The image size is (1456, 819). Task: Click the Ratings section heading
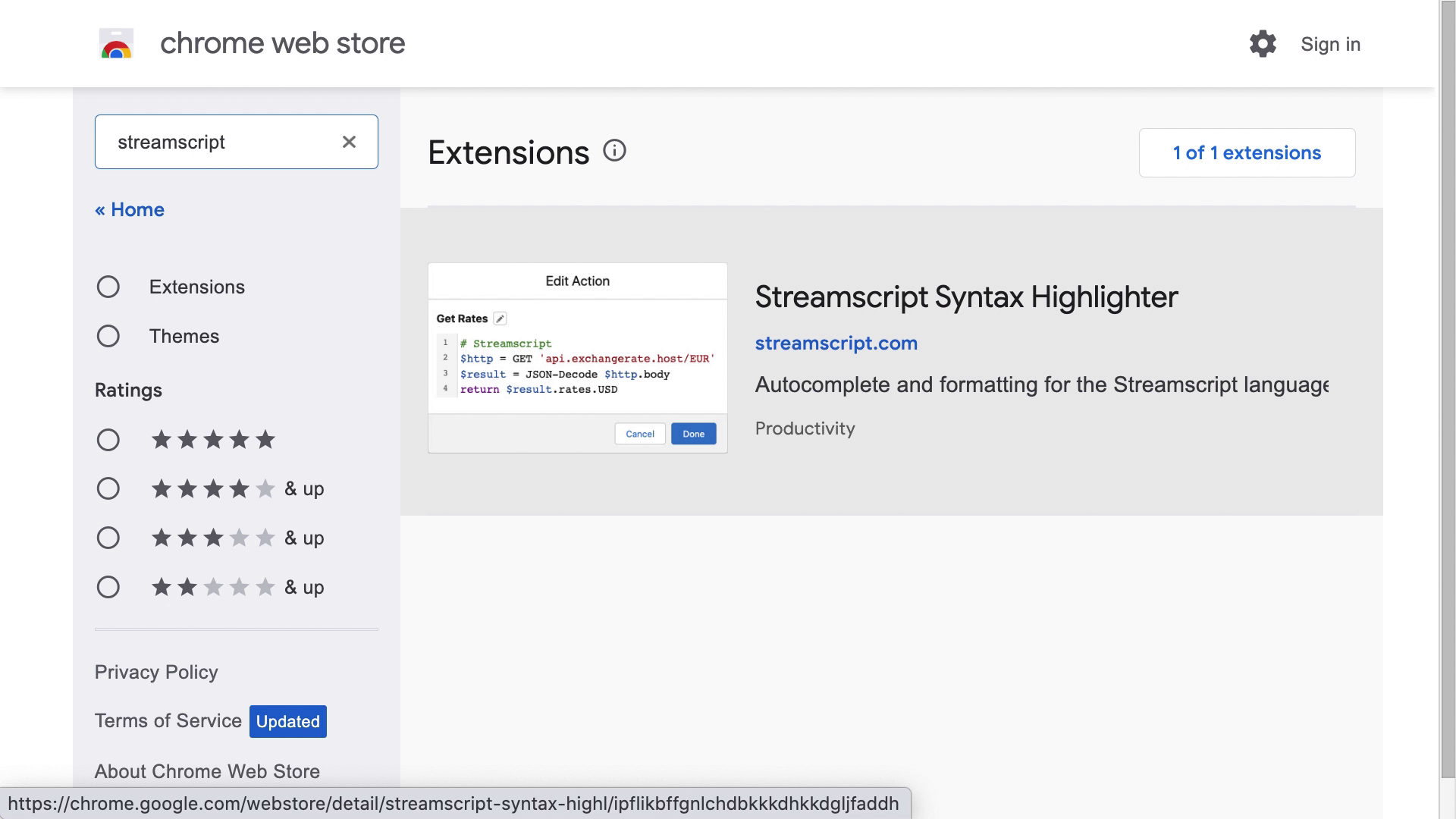pos(128,390)
